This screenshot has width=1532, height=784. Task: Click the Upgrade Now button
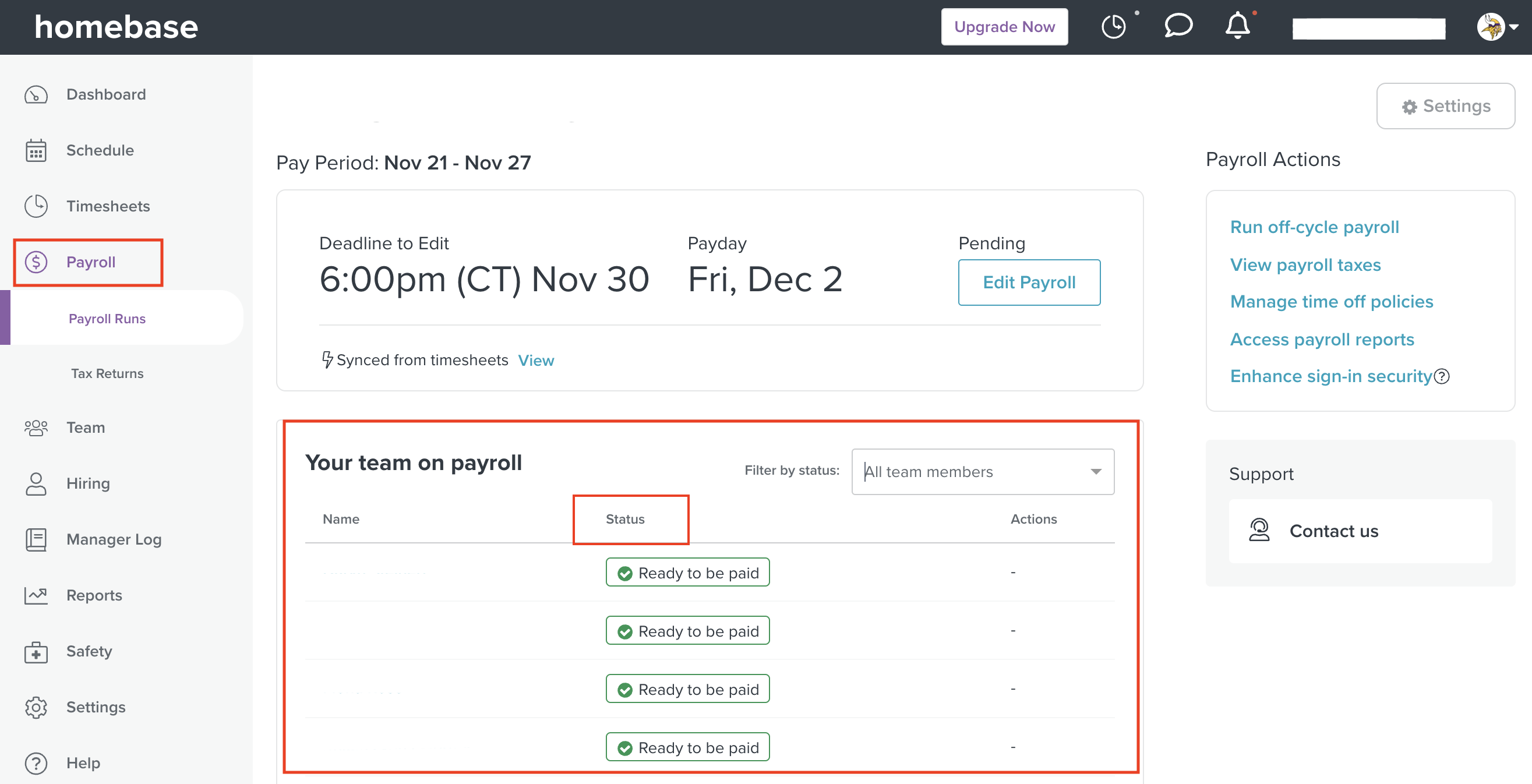1004,27
